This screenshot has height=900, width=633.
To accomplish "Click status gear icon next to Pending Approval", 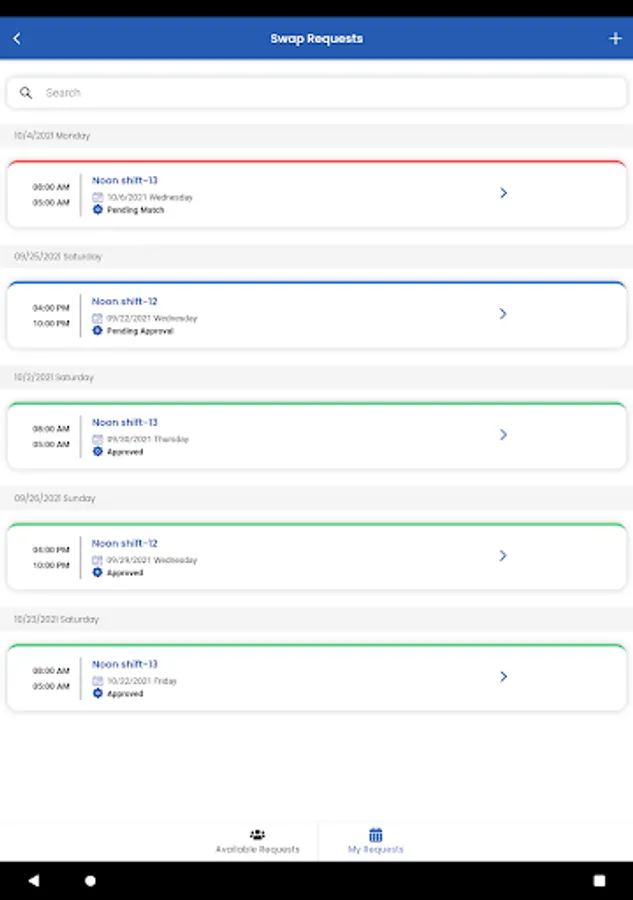I will click(98, 331).
